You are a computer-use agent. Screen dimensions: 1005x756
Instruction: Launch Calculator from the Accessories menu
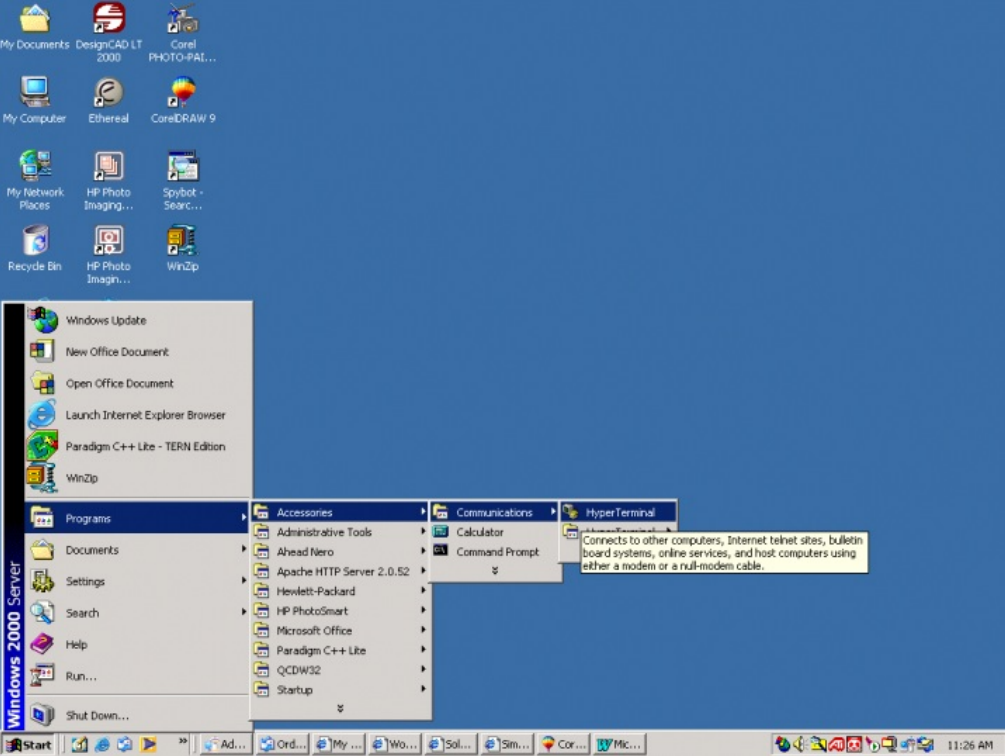tap(495, 532)
